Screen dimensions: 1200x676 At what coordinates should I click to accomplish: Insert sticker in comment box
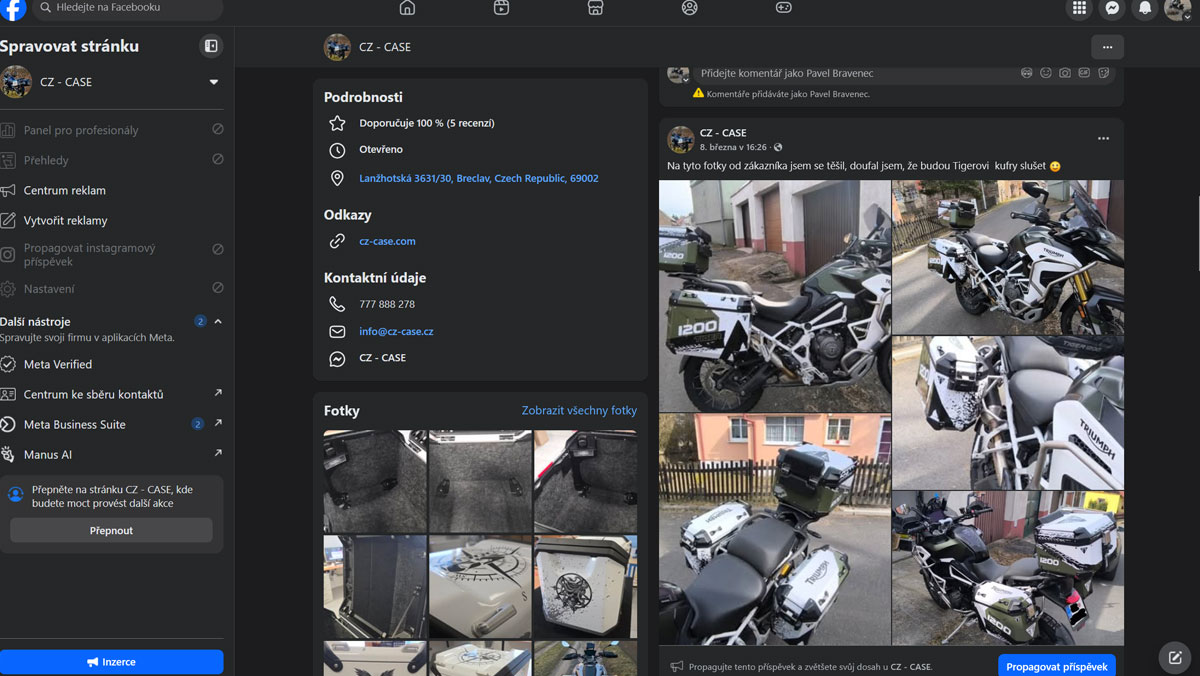click(x=1104, y=73)
